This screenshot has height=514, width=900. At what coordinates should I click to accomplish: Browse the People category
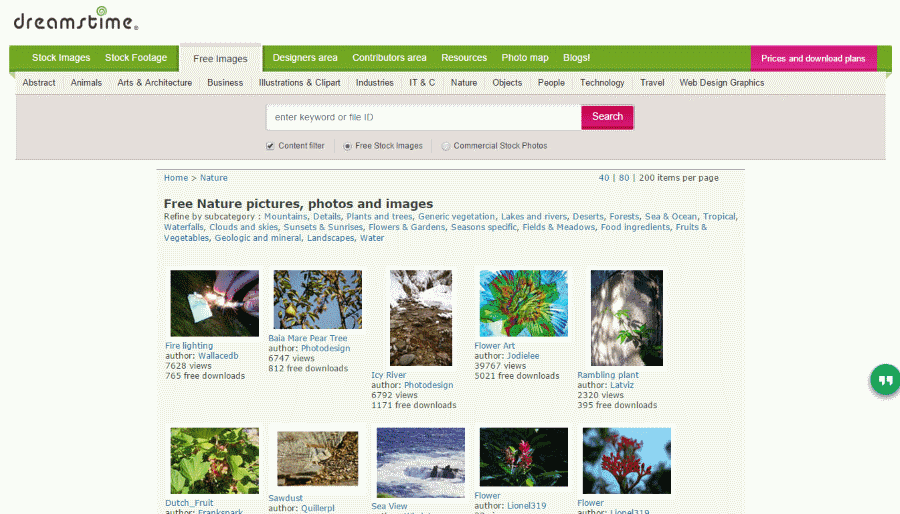pyautogui.click(x=551, y=83)
